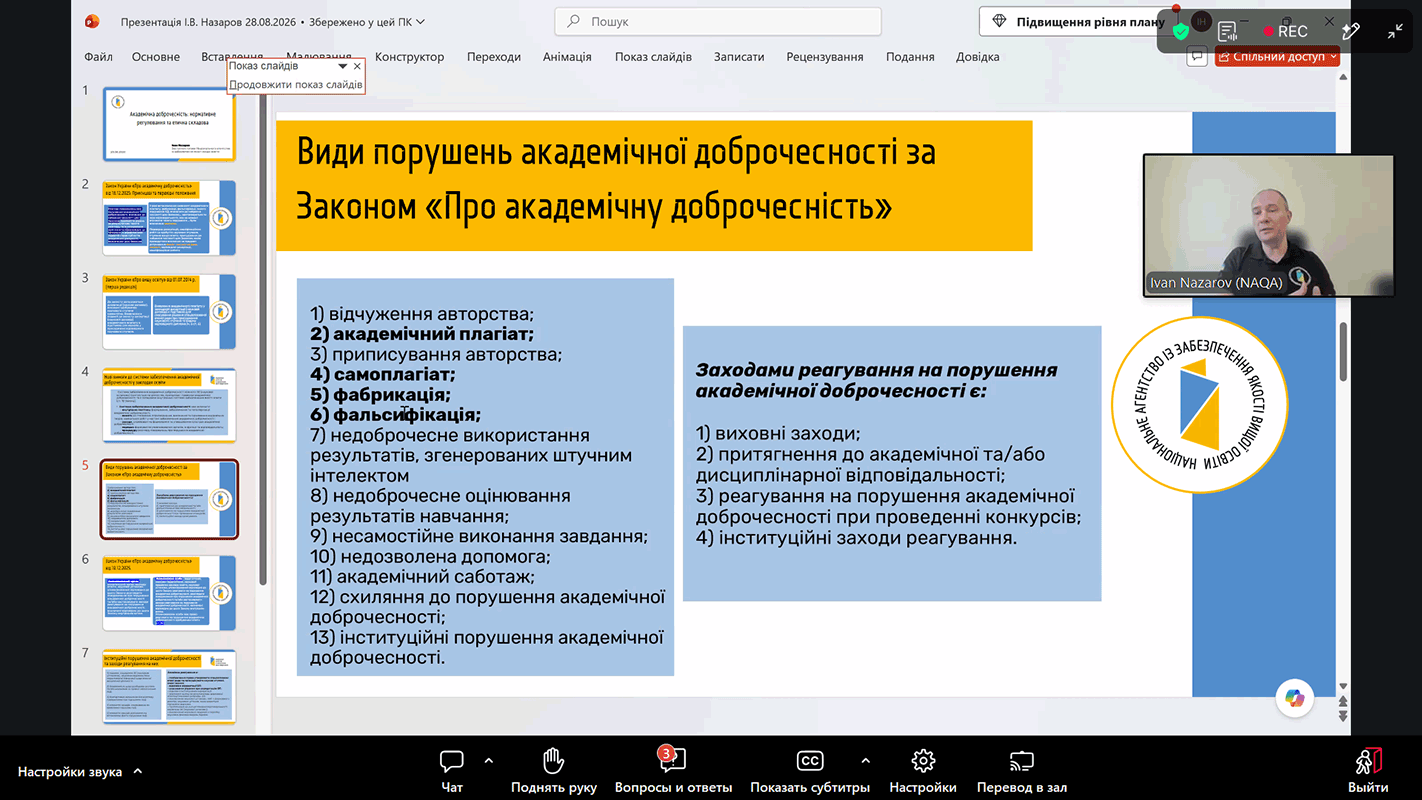The image size is (1422, 800).
Task: Open the save-location dropdown in title bar
Action: tap(420, 22)
